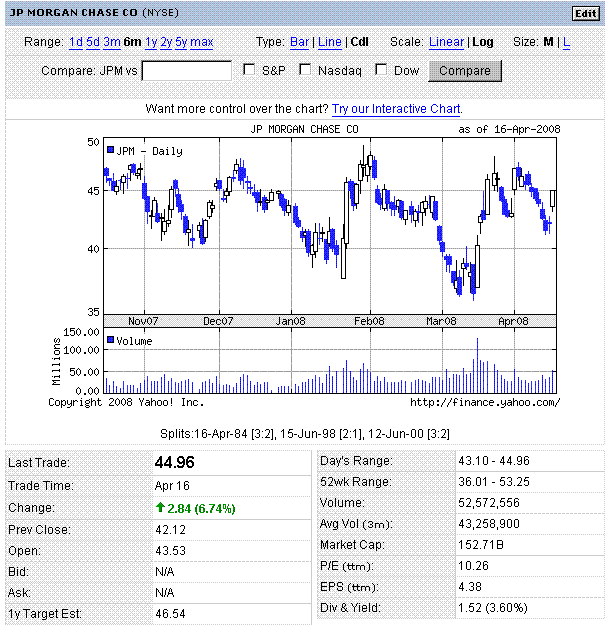Set chart range to 5d
The image size is (609, 625).
pyautogui.click(x=93, y=42)
